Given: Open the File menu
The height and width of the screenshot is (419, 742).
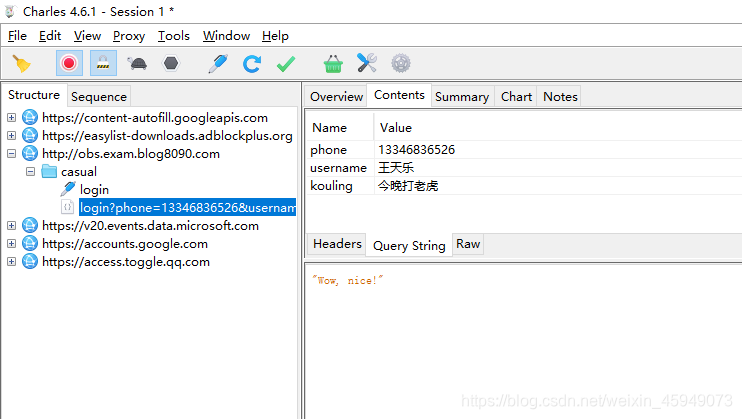Looking at the screenshot, I should pos(17,36).
